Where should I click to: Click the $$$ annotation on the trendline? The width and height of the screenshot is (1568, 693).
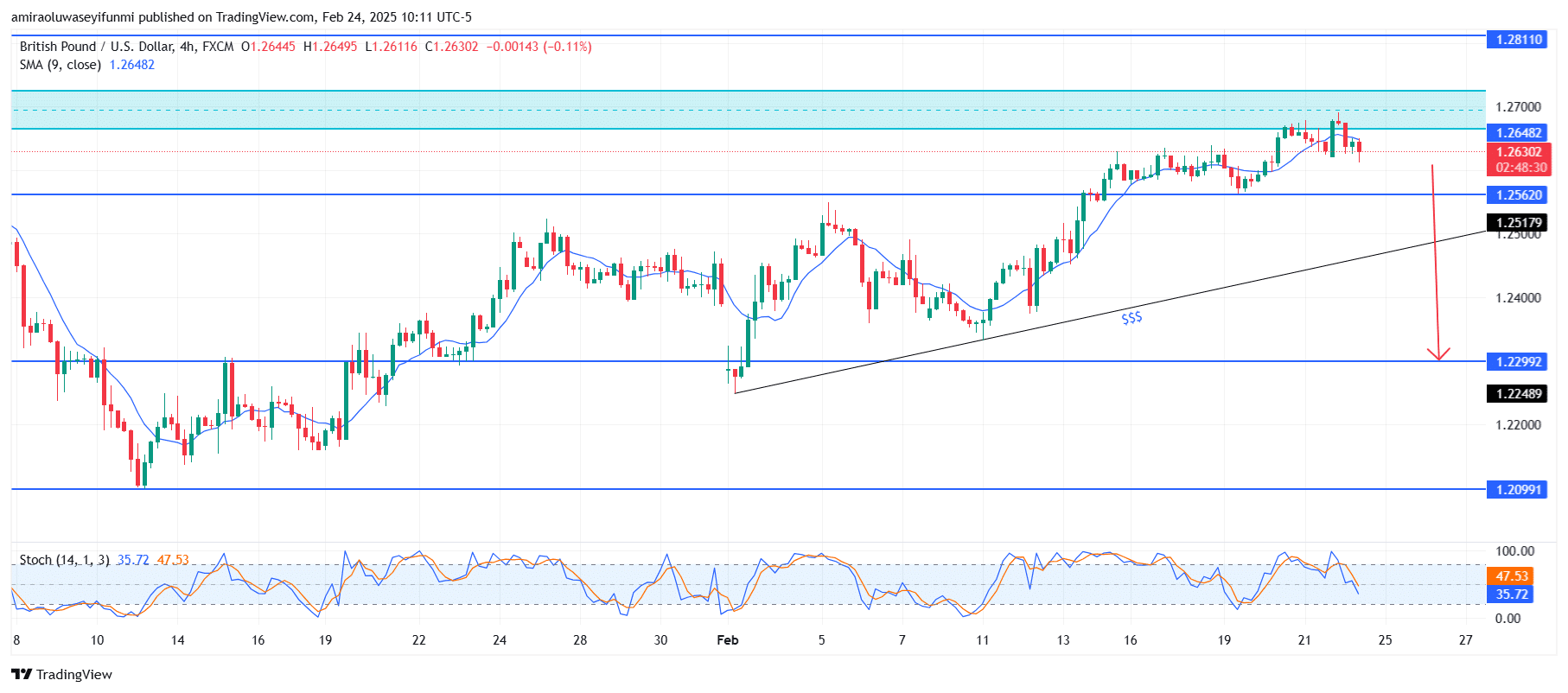(1131, 318)
